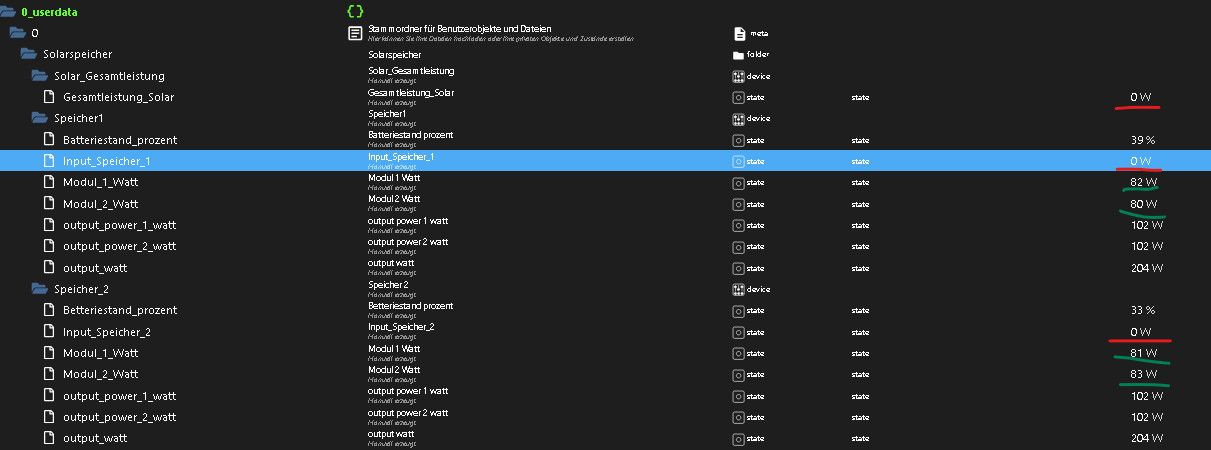Click file icon next to Gesamtleistung_Solar

48,97
